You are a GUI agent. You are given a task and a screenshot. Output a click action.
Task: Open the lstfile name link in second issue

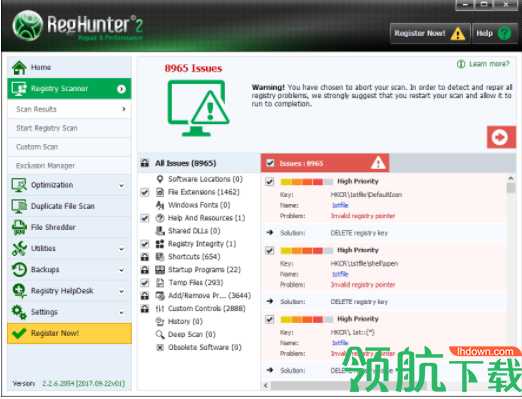point(340,274)
